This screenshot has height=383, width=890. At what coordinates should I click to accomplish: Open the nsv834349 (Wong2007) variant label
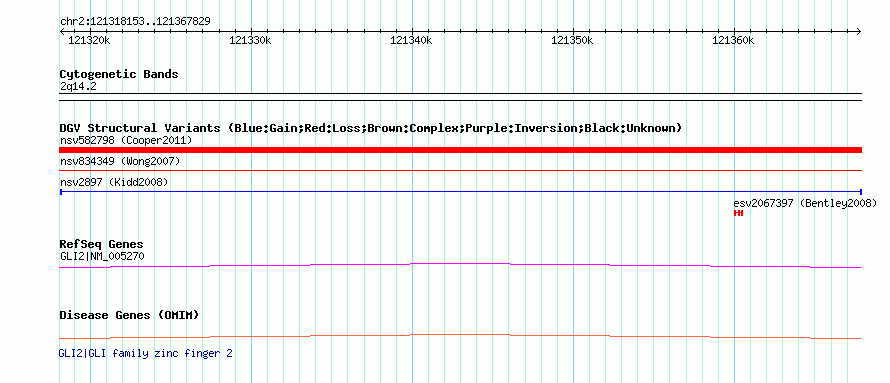(120, 162)
